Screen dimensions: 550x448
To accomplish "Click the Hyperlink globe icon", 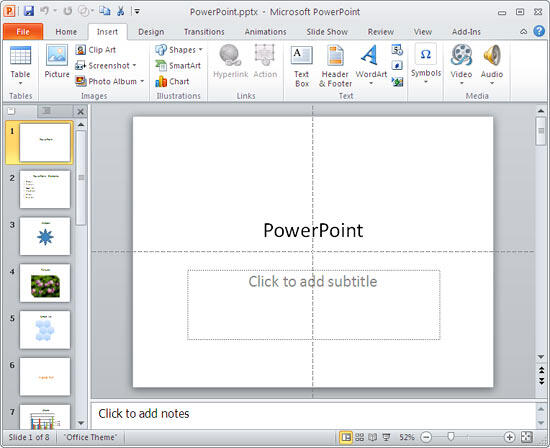I will pyautogui.click(x=230, y=55).
